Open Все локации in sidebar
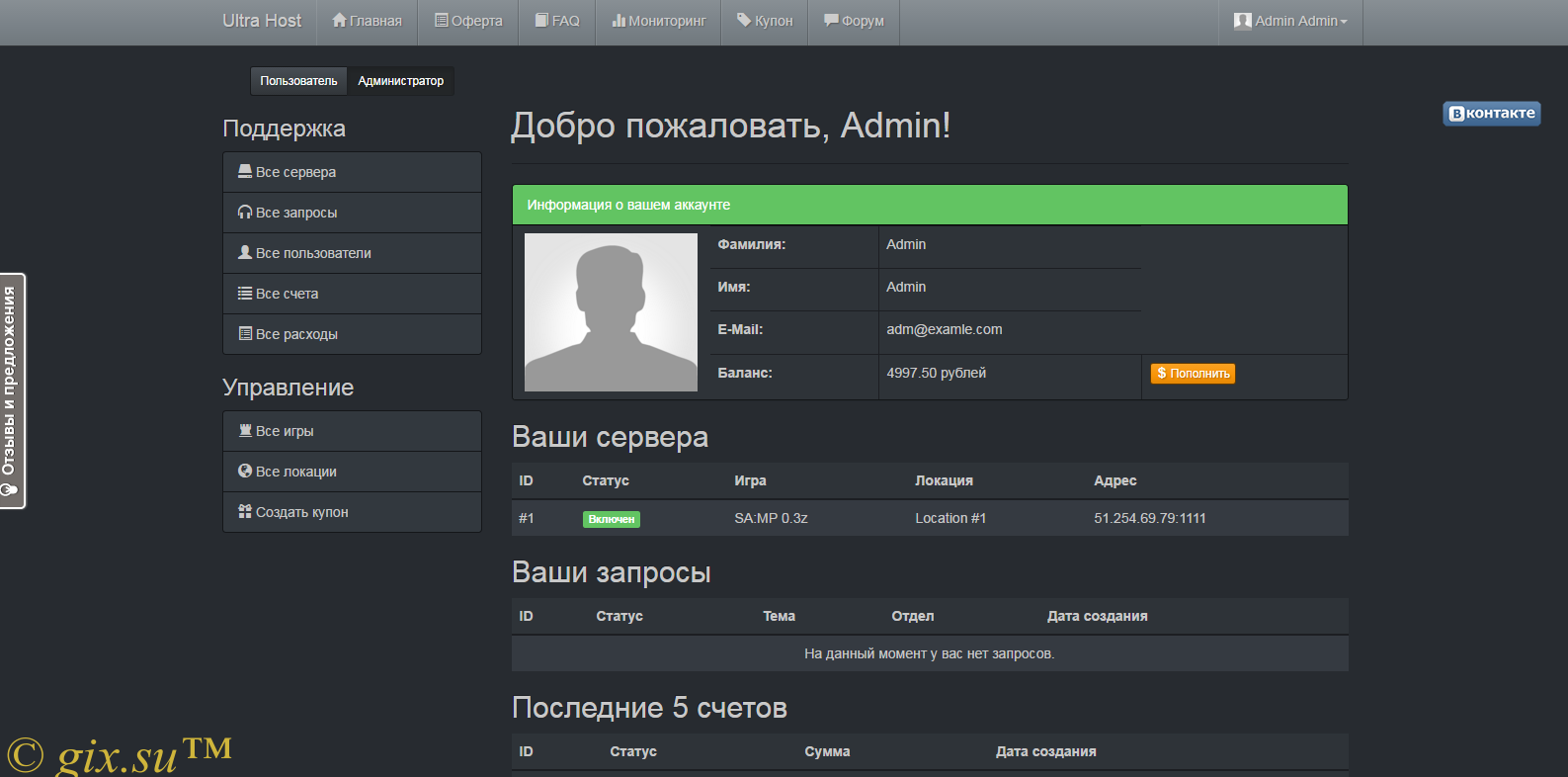The height and width of the screenshot is (777, 1568). coord(352,472)
